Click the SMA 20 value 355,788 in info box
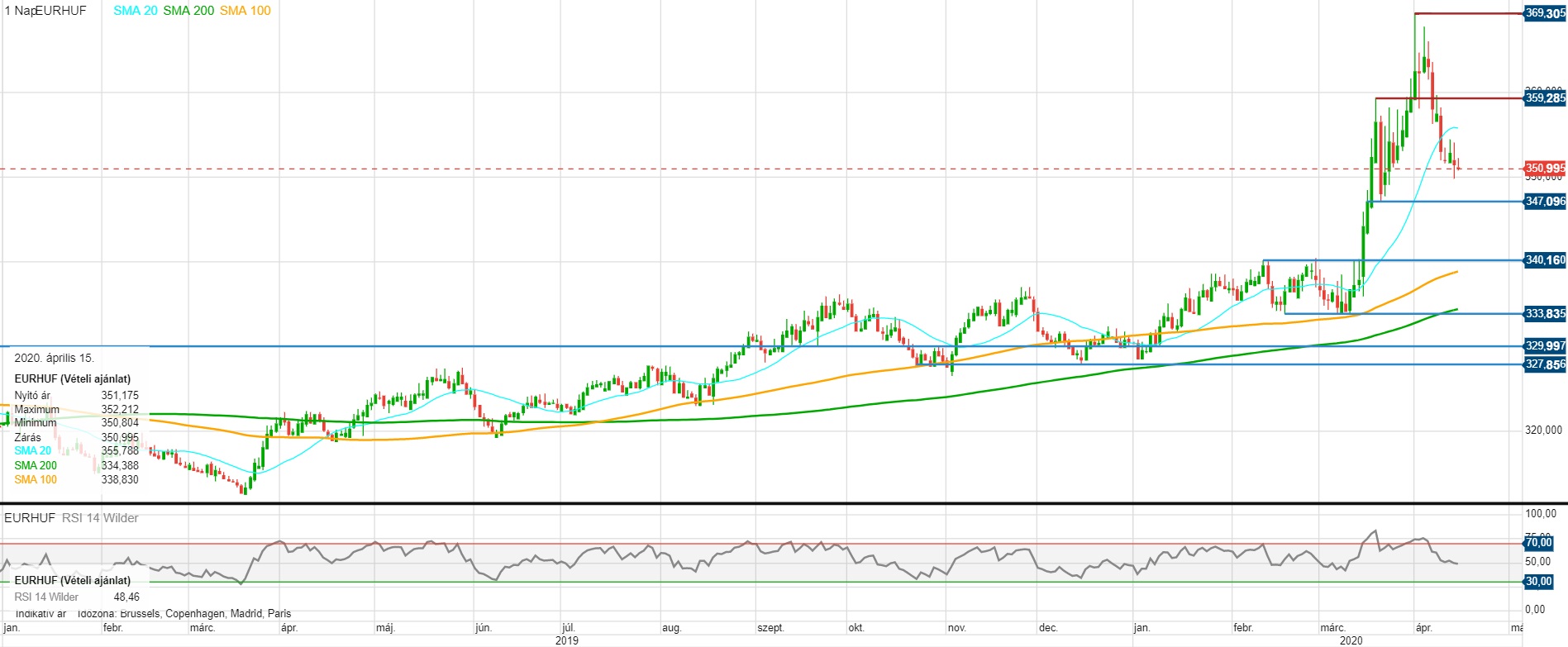 pos(120,451)
